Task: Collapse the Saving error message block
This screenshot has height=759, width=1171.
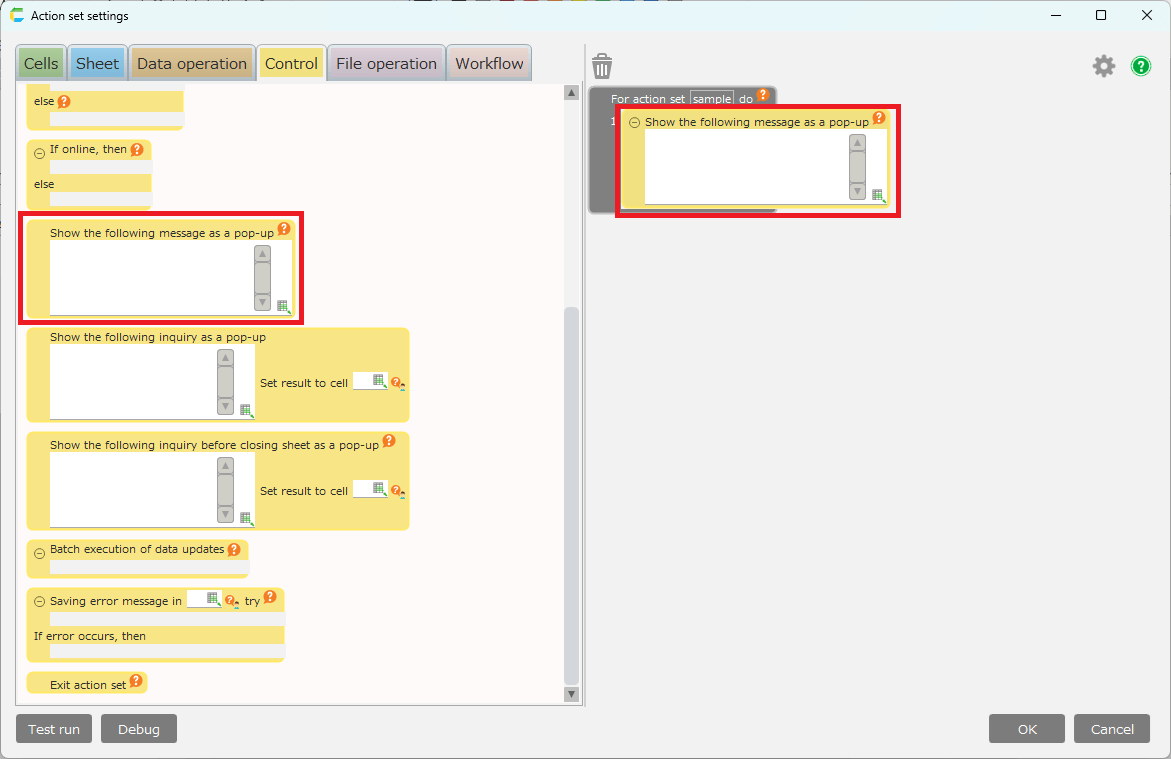Action: click(40, 602)
